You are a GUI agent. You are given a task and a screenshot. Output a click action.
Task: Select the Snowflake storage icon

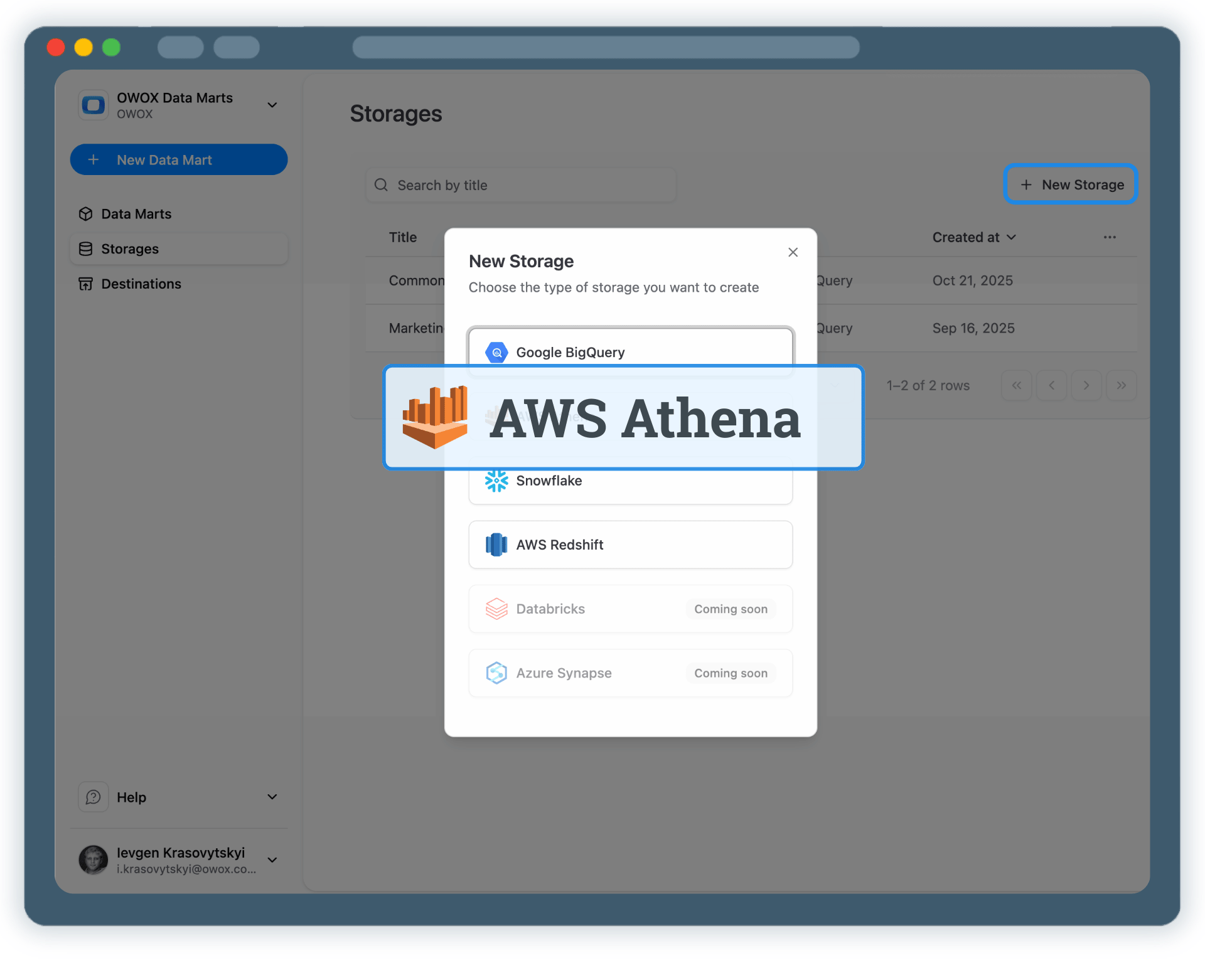(496, 481)
